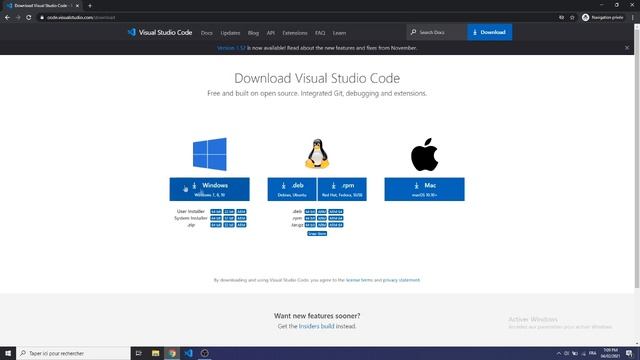Open File Explorer from the taskbar
The image size is (640, 360).
coord(156,353)
